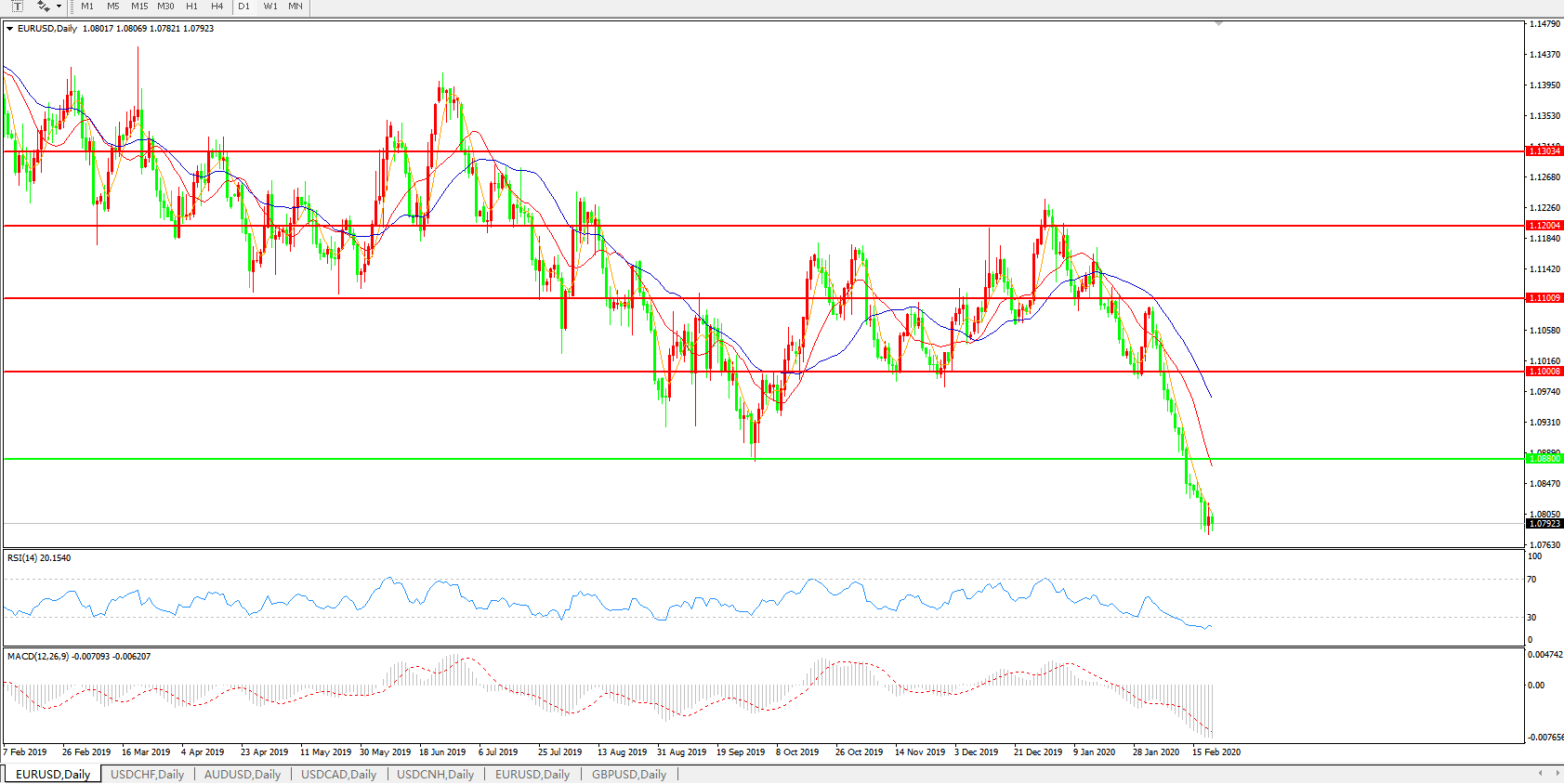Select the MN monthly timeframe
The height and width of the screenshot is (784, 1564).
(x=296, y=7)
